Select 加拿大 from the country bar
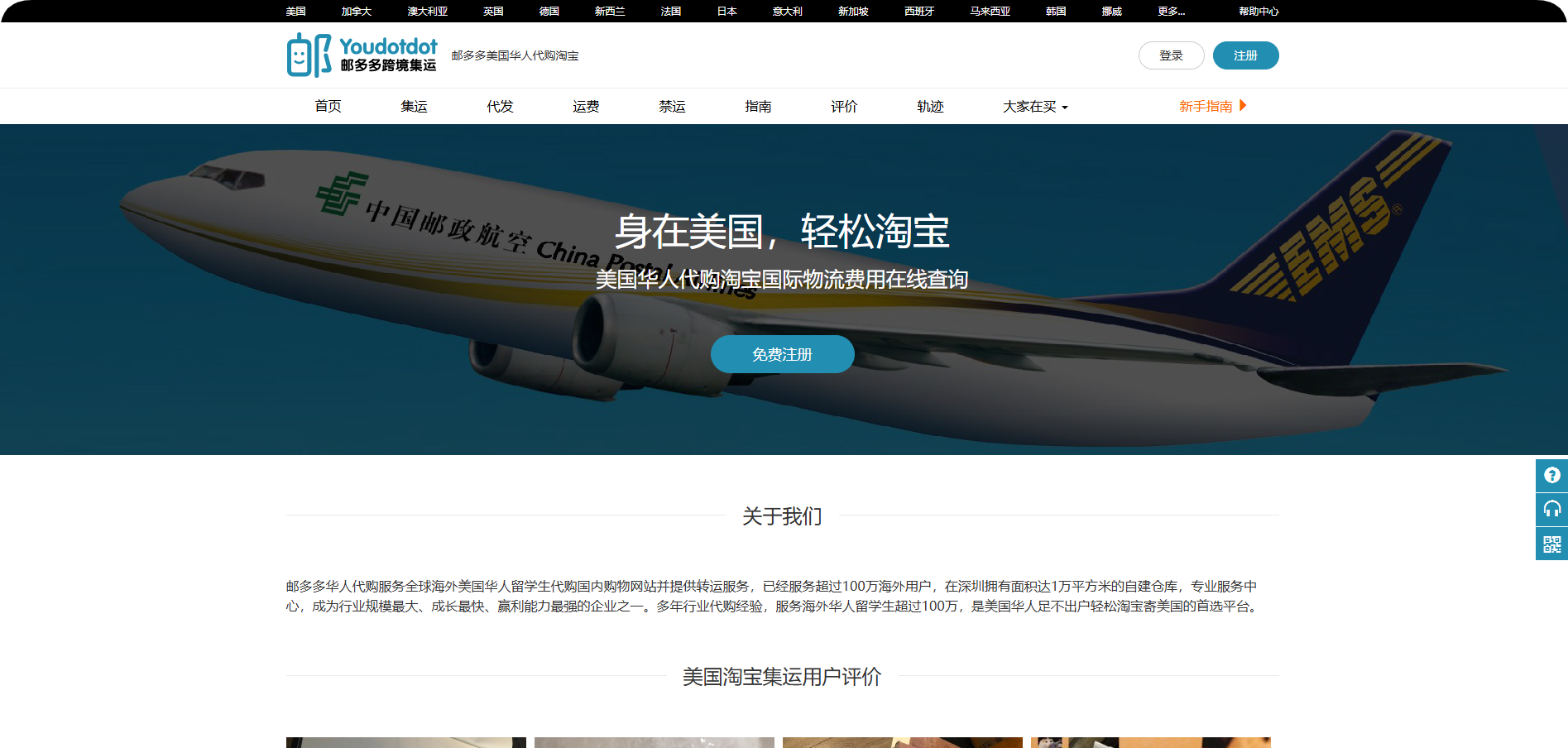This screenshot has height=748, width=1568. pyautogui.click(x=357, y=12)
